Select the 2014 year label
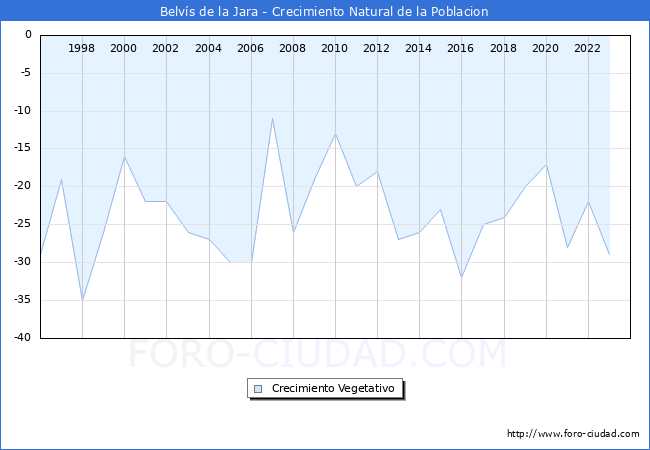This screenshot has width=650, height=450. 418,48
